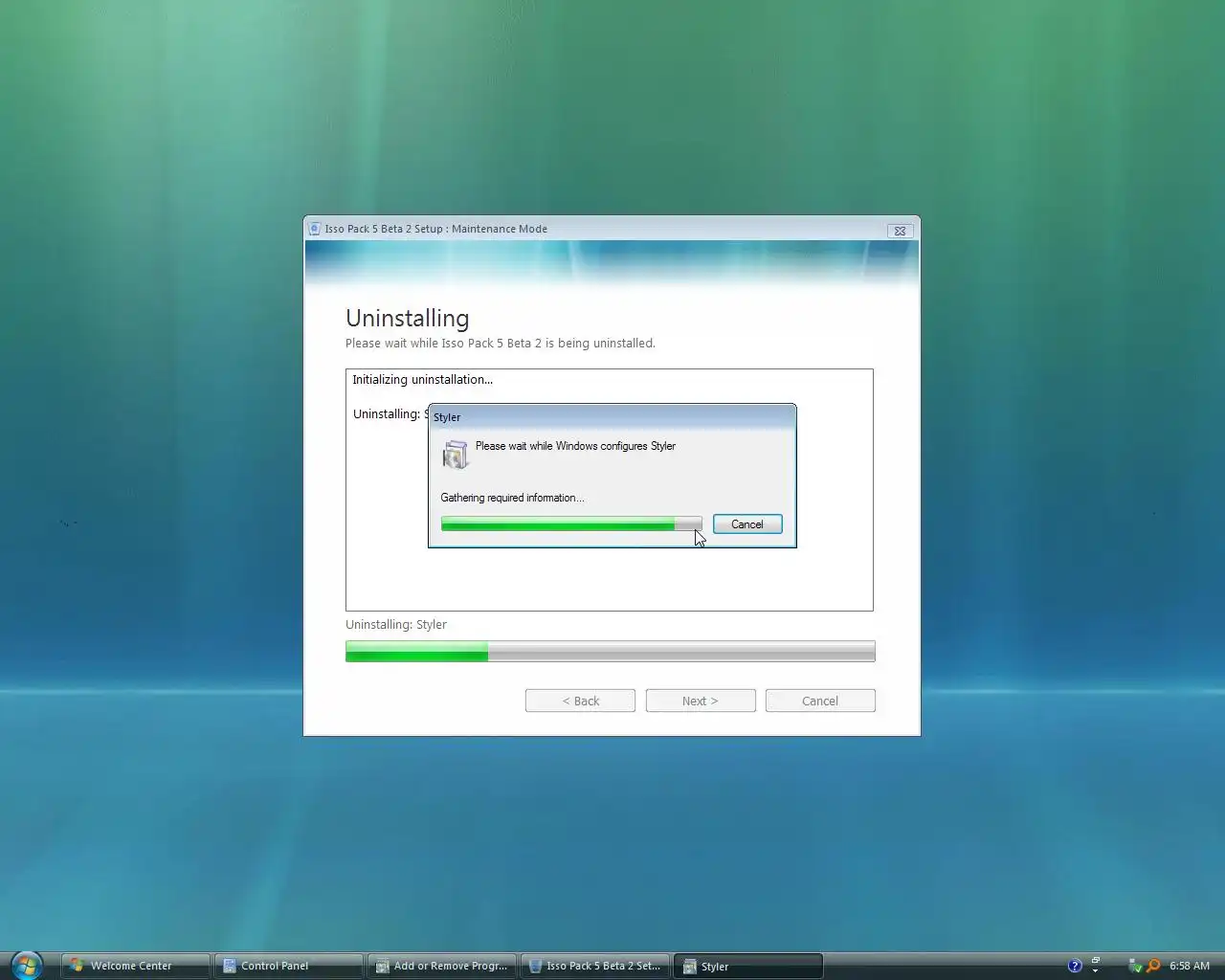The height and width of the screenshot is (980, 1225).
Task: Click the Cancel button in Isso Pack setup
Action: (x=820, y=701)
